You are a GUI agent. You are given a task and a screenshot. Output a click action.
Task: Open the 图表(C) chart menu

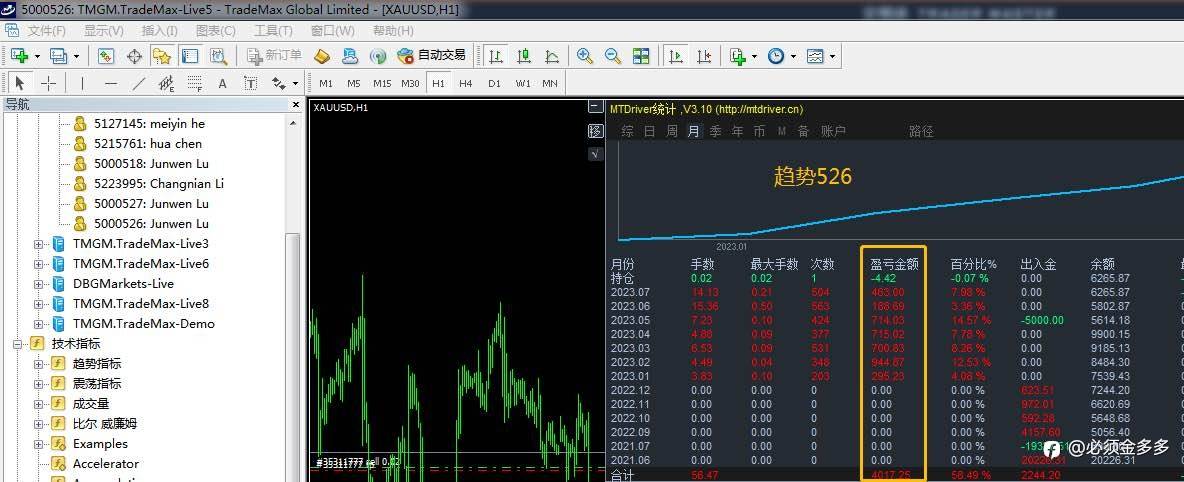click(x=214, y=30)
